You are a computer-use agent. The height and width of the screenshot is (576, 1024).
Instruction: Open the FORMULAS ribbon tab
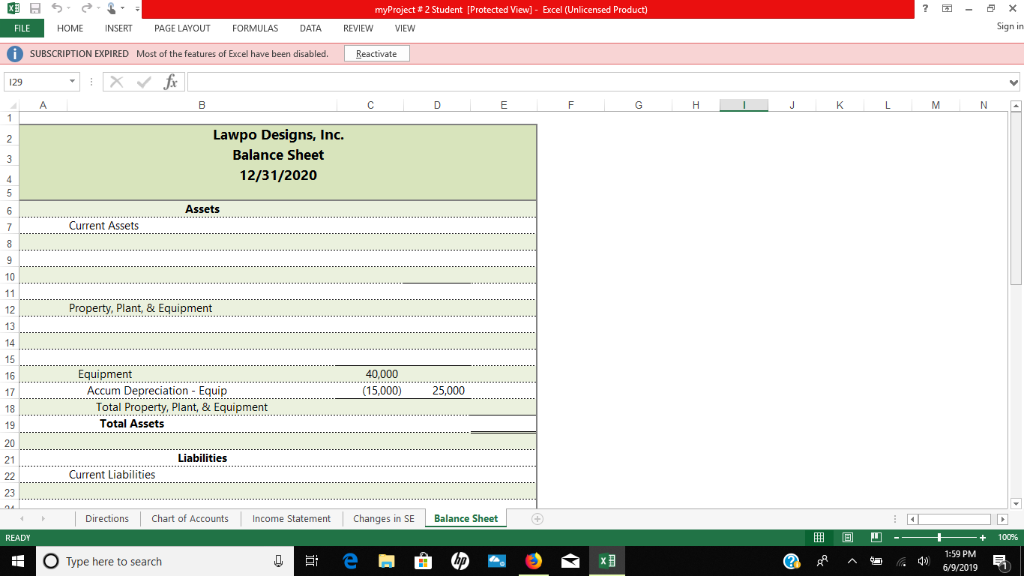pos(255,28)
